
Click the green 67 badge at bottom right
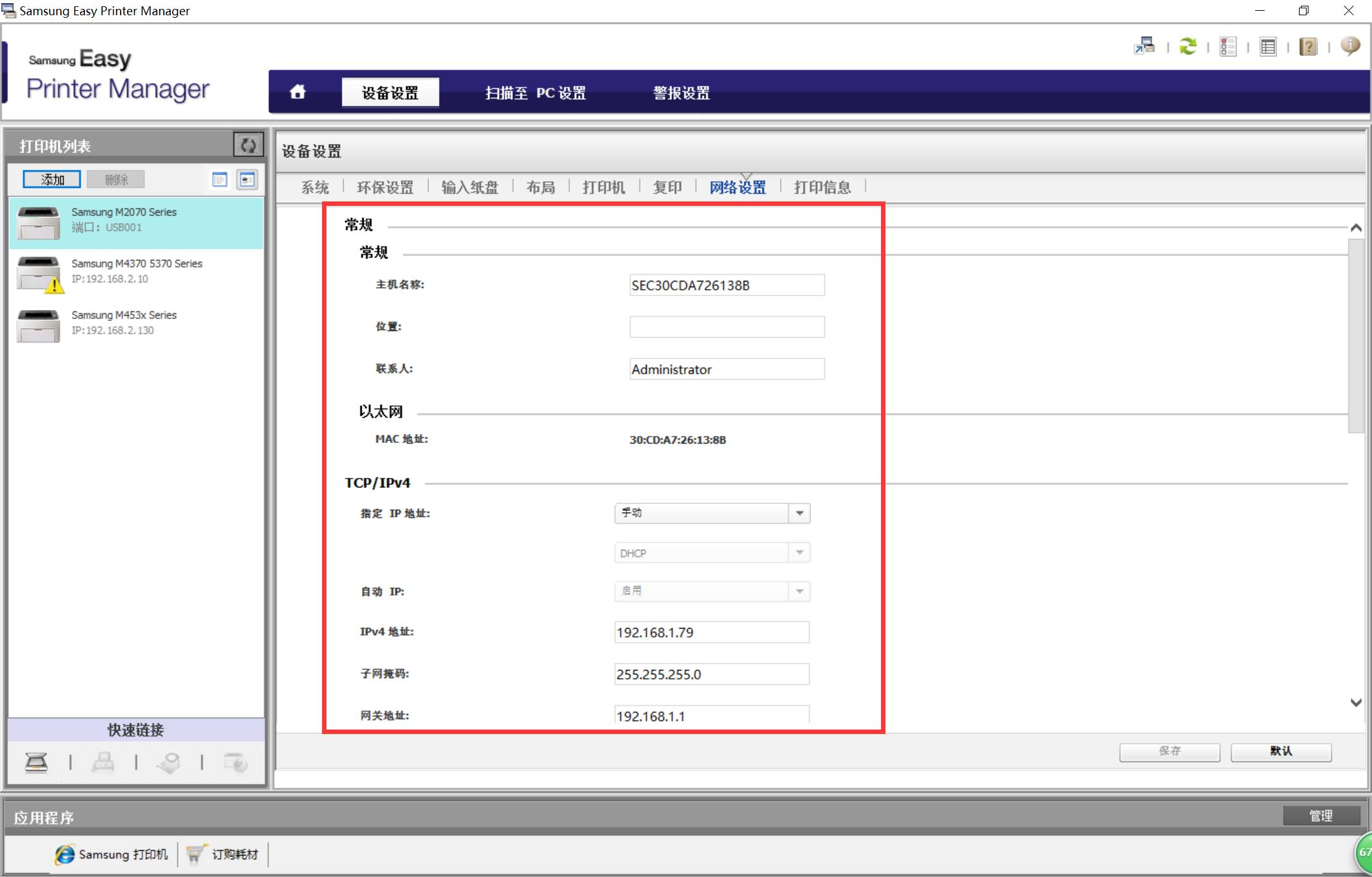(x=1363, y=853)
